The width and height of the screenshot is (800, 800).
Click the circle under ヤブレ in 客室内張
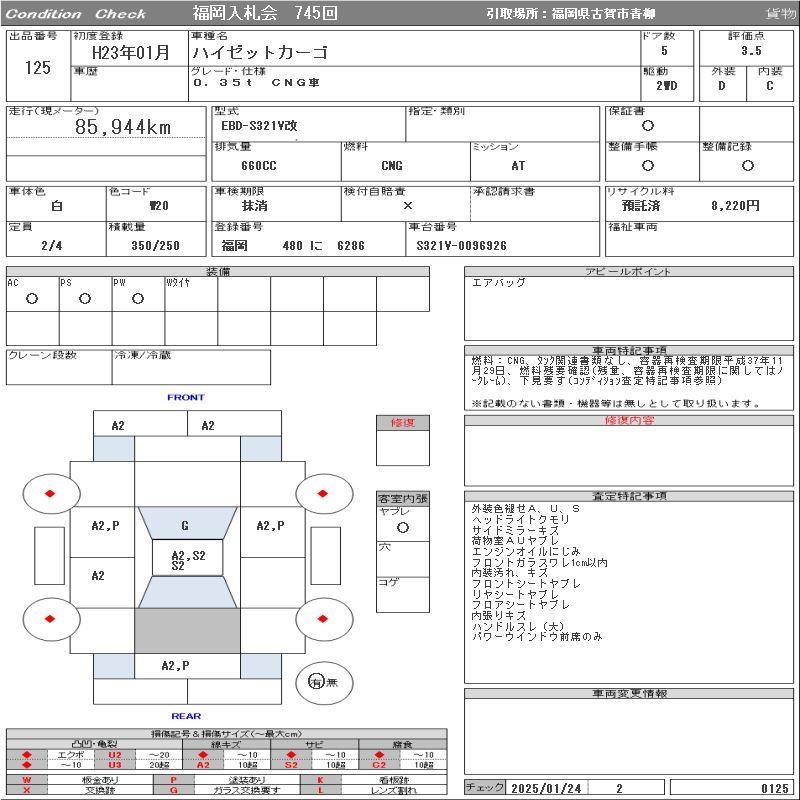(403, 528)
